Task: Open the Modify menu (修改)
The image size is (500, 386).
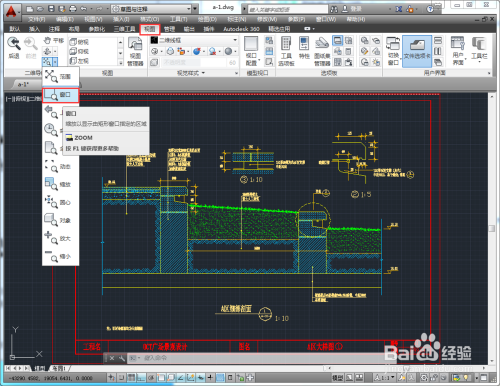Action: [267, 19]
